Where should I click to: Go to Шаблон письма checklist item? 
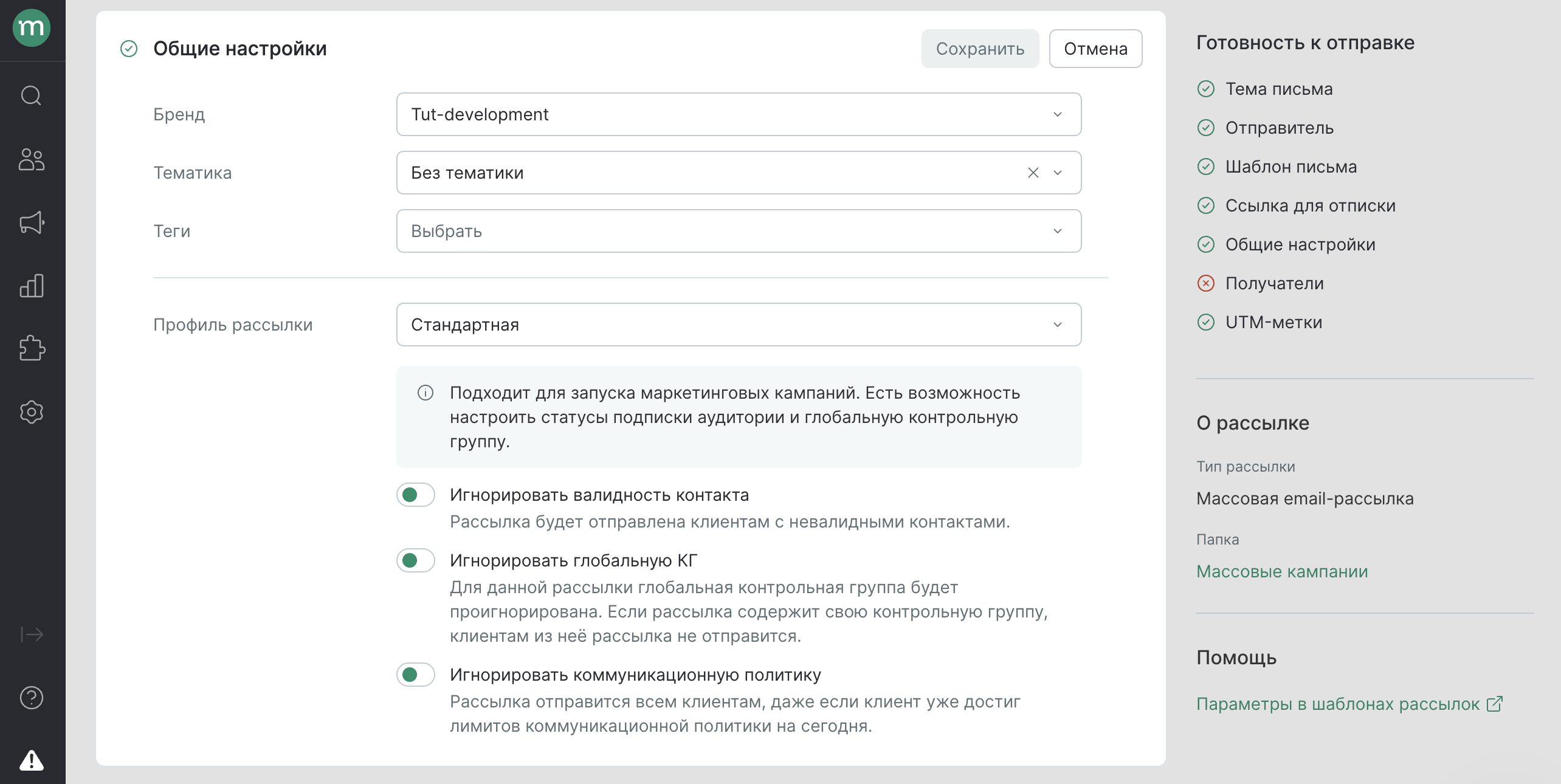(1291, 167)
